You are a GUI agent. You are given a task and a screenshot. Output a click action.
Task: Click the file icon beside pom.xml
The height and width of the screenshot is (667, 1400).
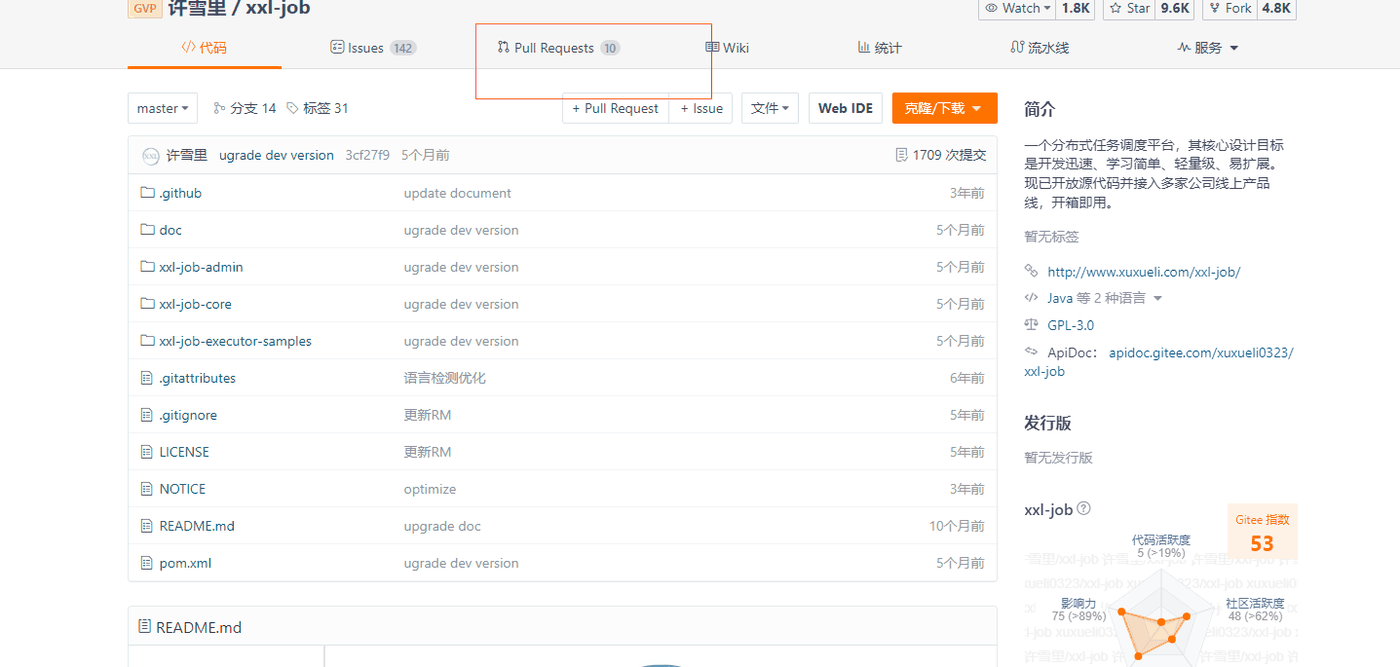(x=148, y=563)
